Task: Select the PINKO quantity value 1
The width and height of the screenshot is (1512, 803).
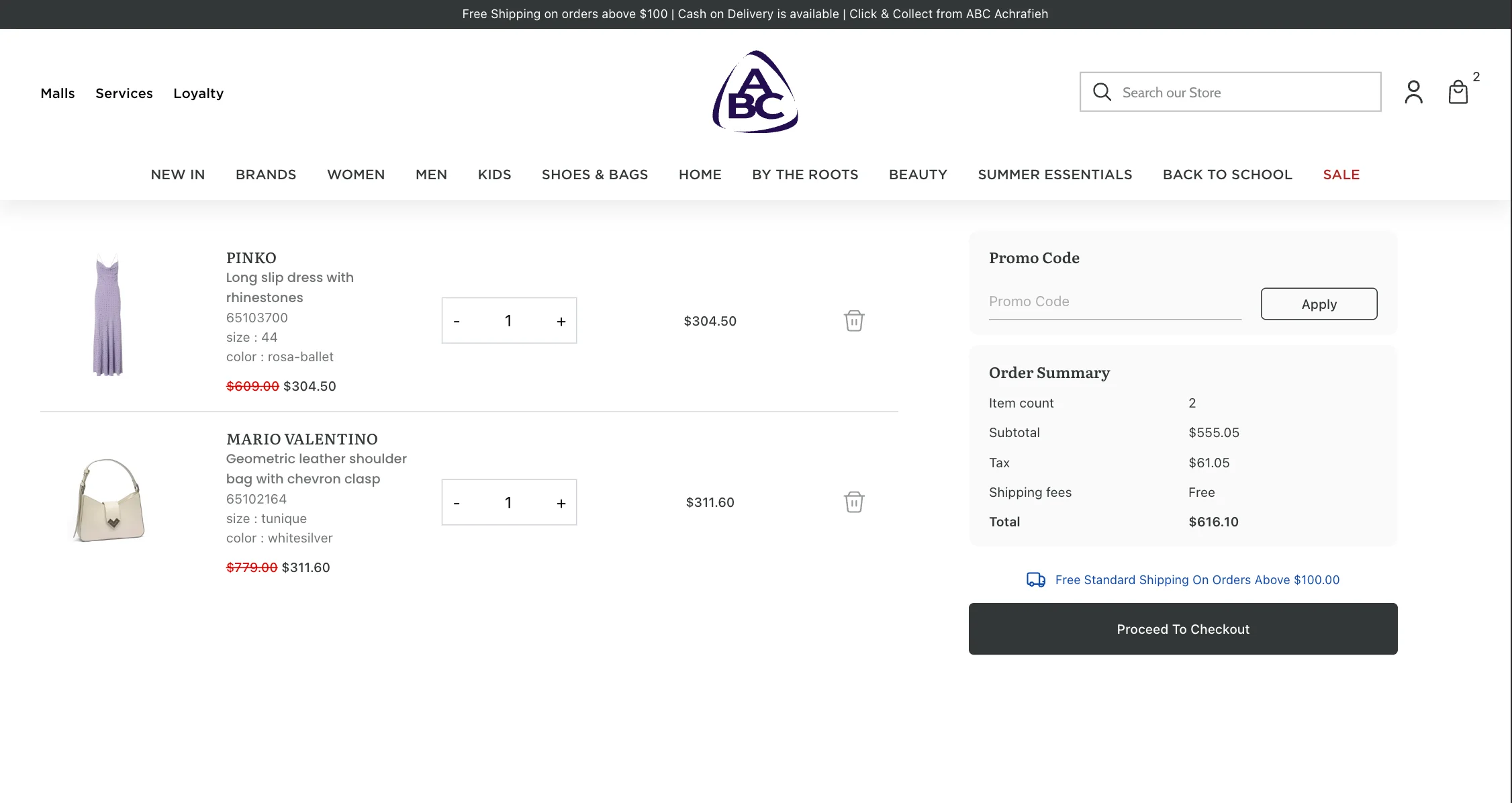Action: tap(508, 321)
